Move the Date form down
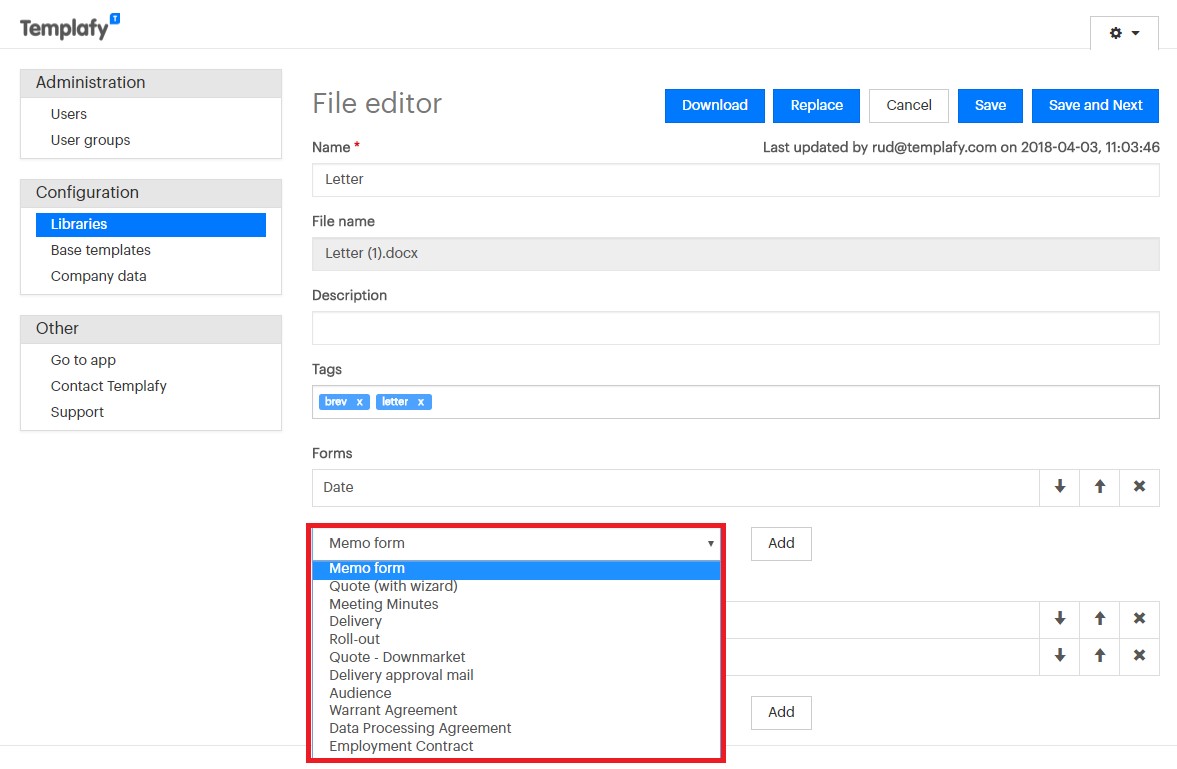1177x769 pixels. tap(1060, 487)
